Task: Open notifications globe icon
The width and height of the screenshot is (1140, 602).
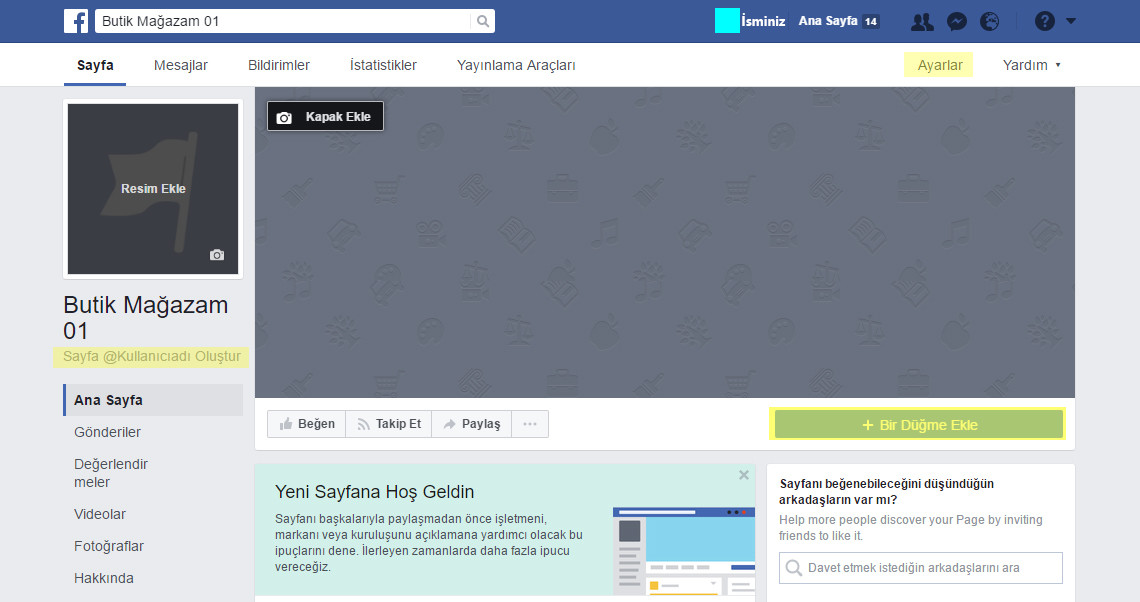Action: click(990, 22)
